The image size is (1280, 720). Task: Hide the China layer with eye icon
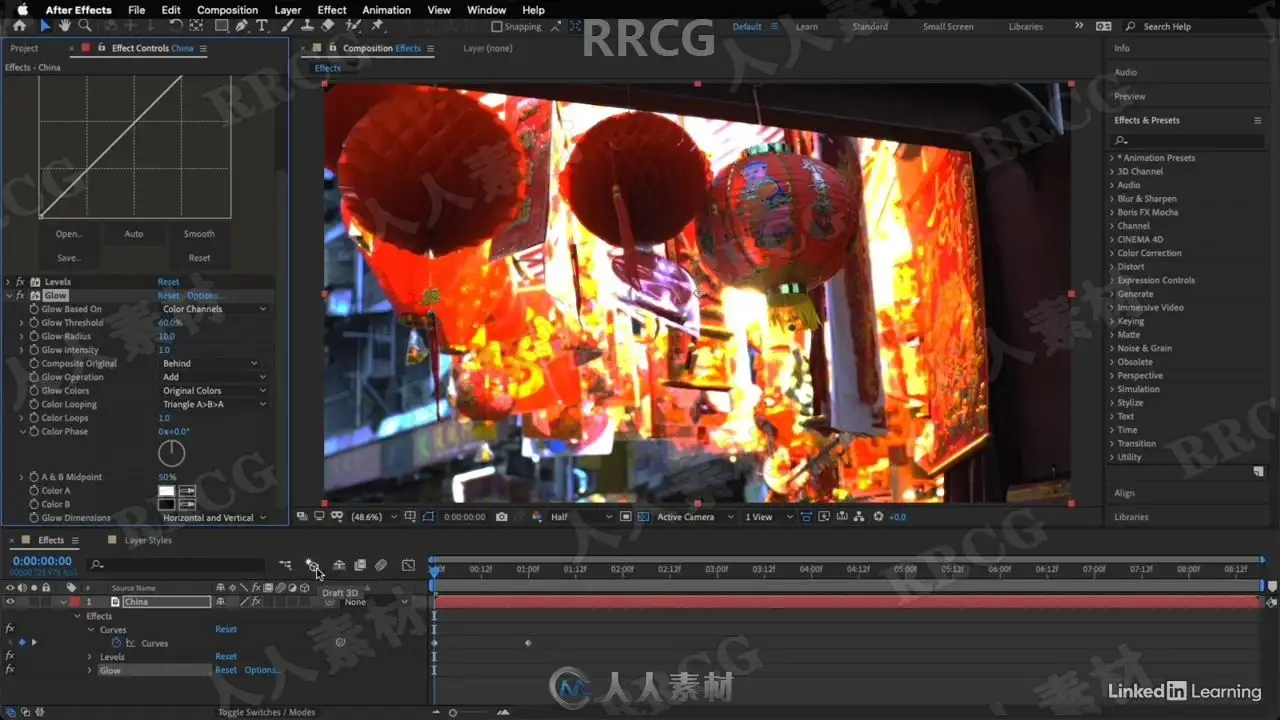10,602
